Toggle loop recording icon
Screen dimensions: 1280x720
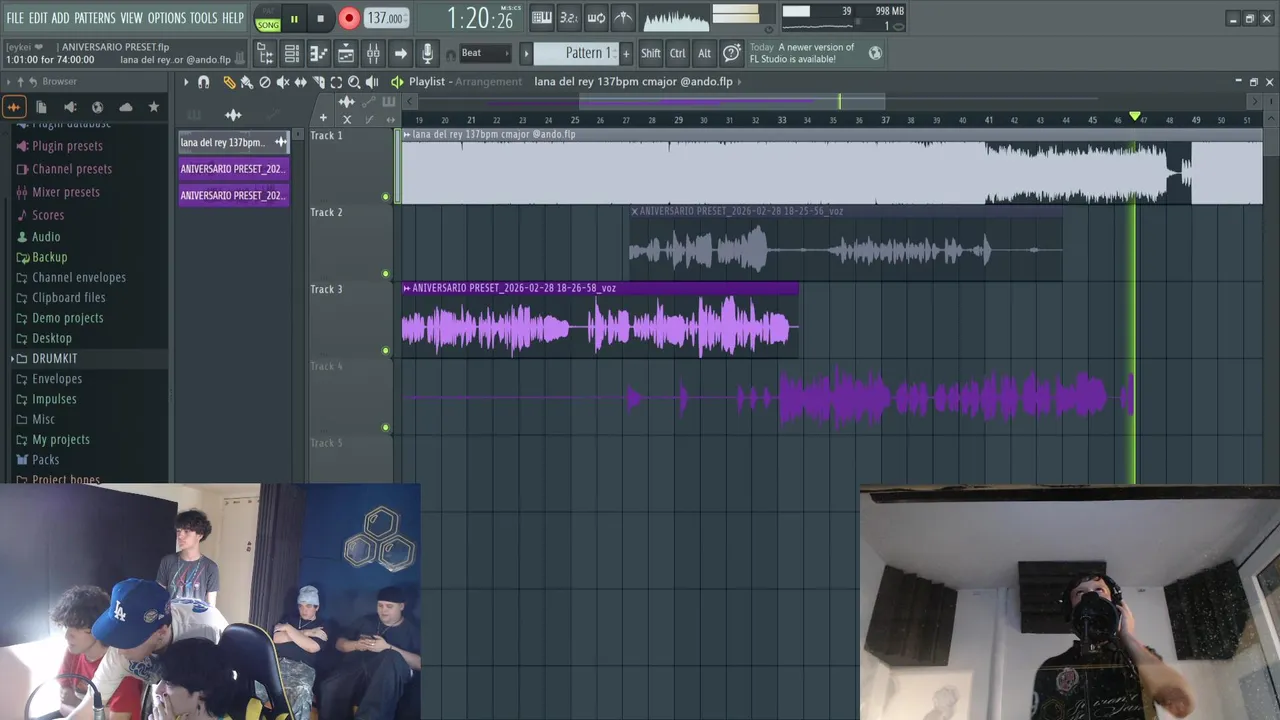pos(595,17)
